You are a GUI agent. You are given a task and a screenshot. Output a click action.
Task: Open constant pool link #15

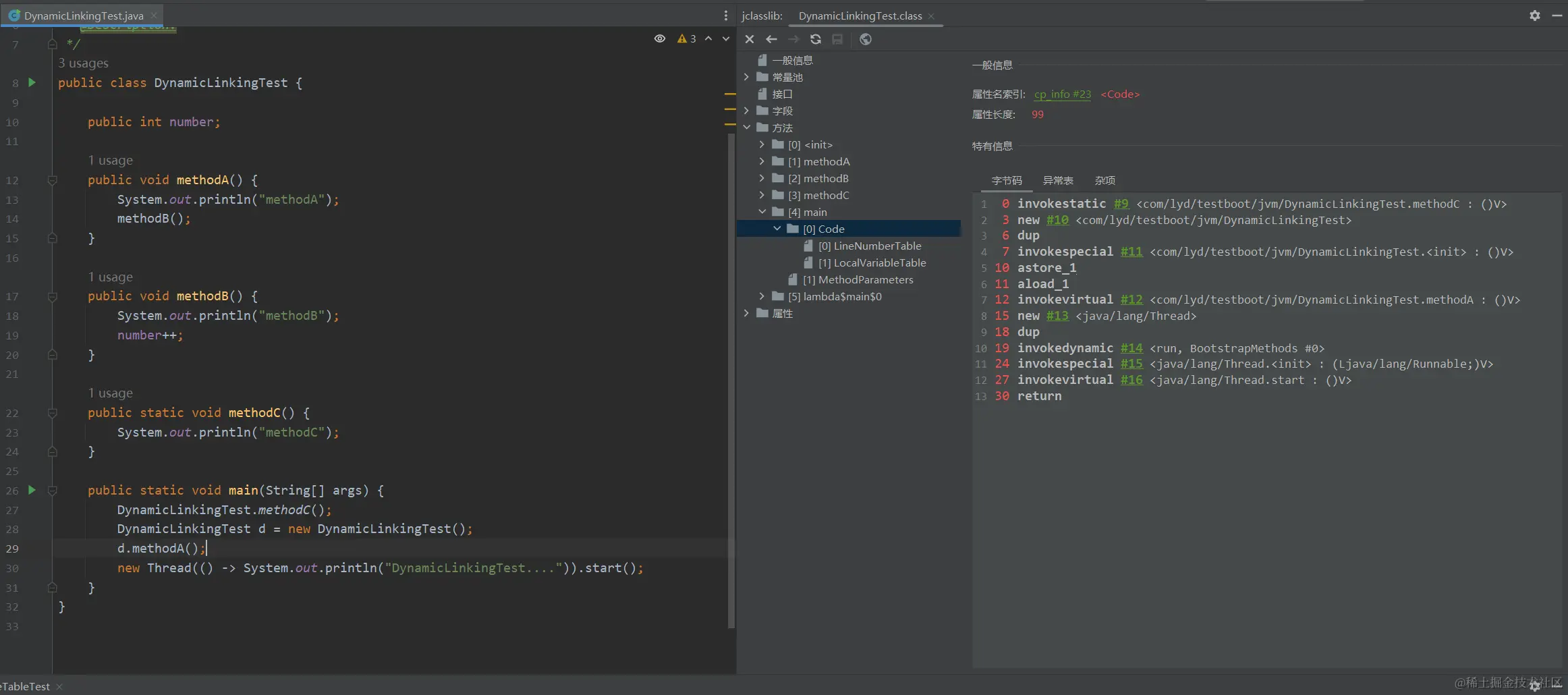(x=1131, y=364)
